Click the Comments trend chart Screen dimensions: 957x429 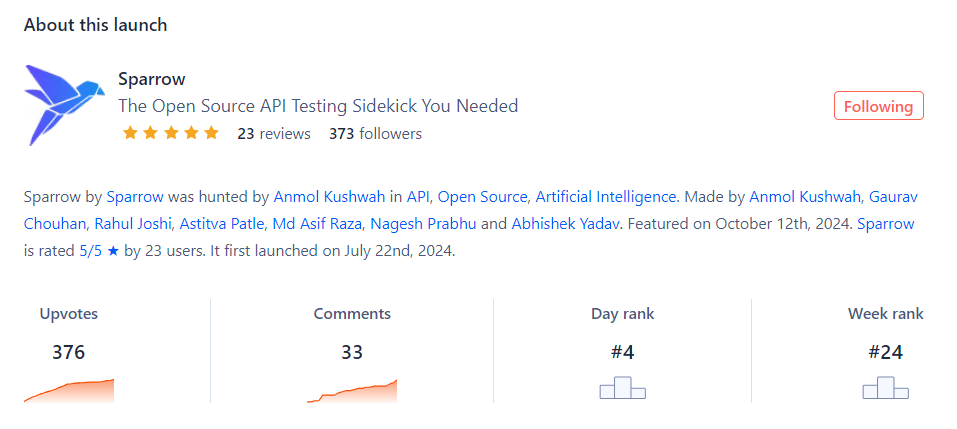click(x=352, y=391)
